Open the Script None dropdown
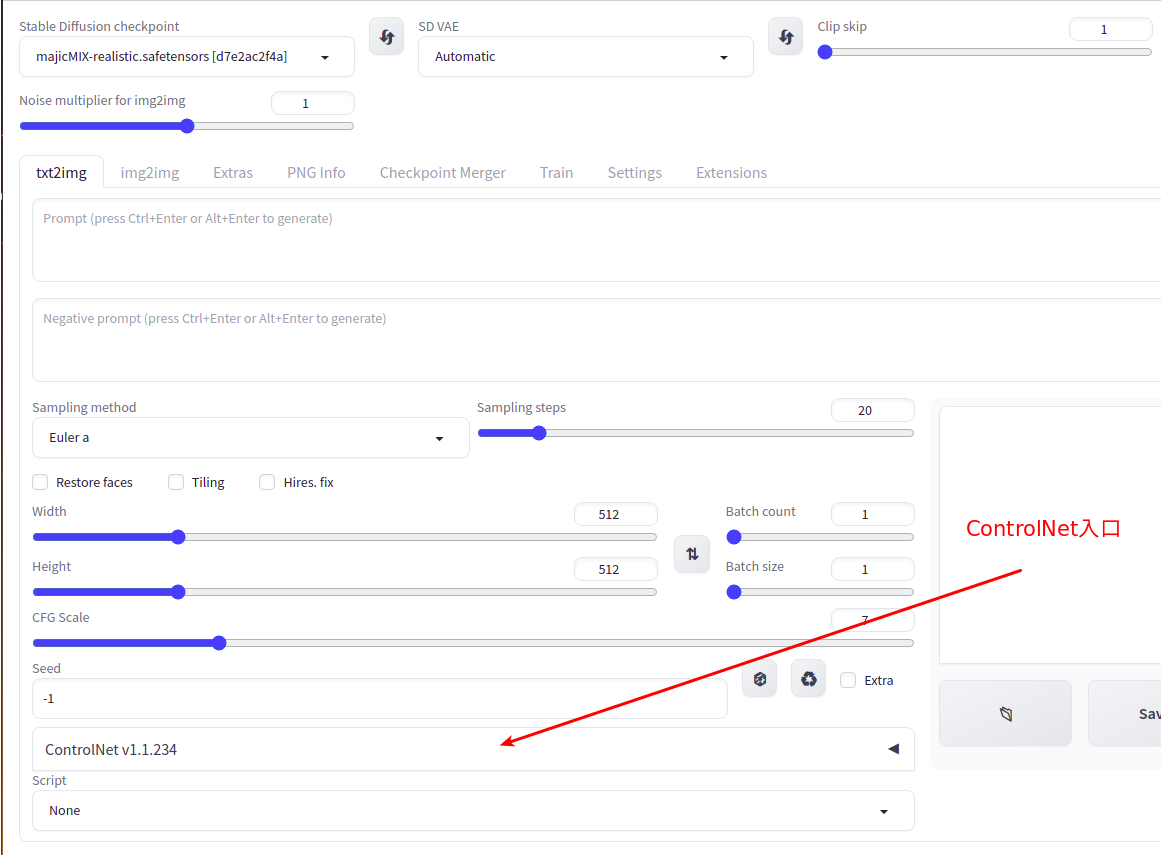 pyautogui.click(x=473, y=811)
